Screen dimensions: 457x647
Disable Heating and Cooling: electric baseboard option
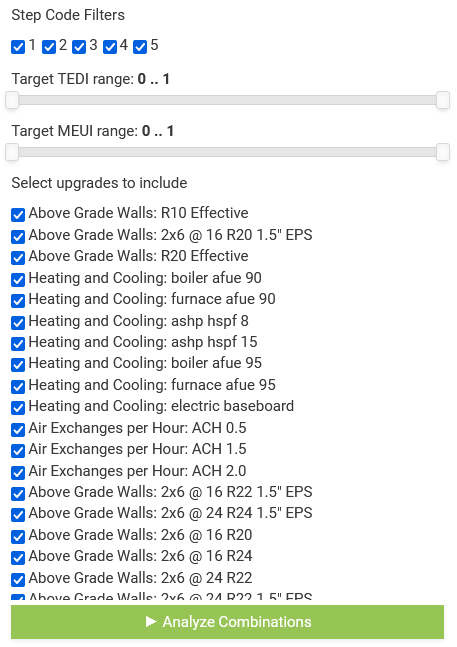18,408
